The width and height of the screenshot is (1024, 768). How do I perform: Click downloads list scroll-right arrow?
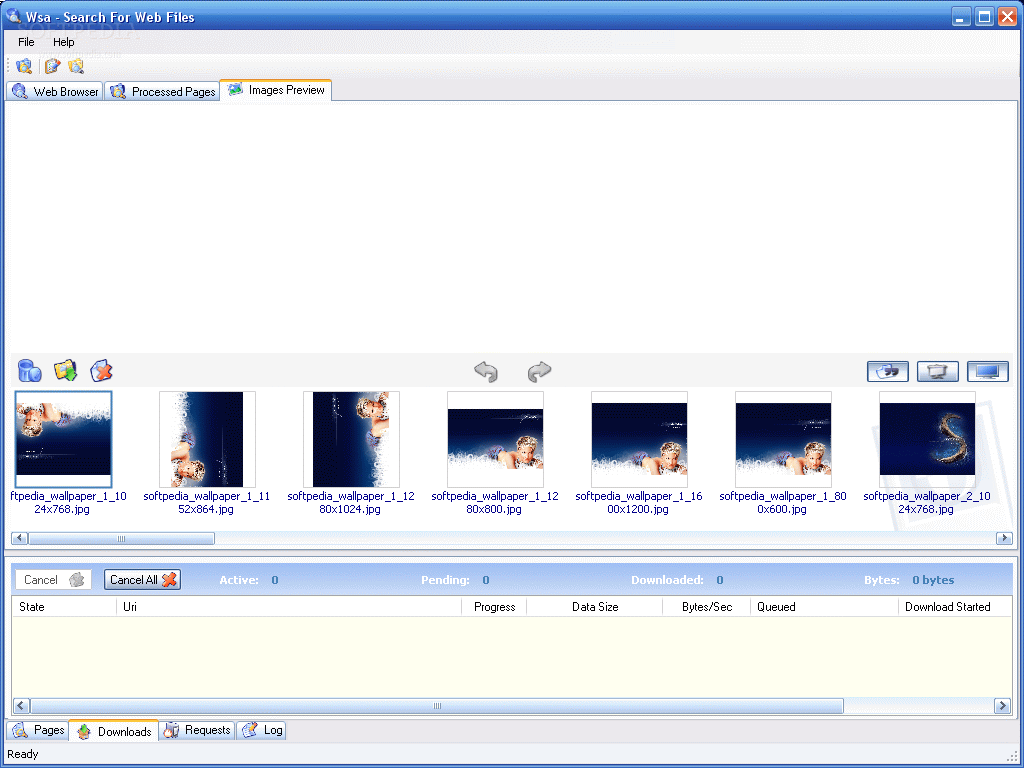(1002, 705)
